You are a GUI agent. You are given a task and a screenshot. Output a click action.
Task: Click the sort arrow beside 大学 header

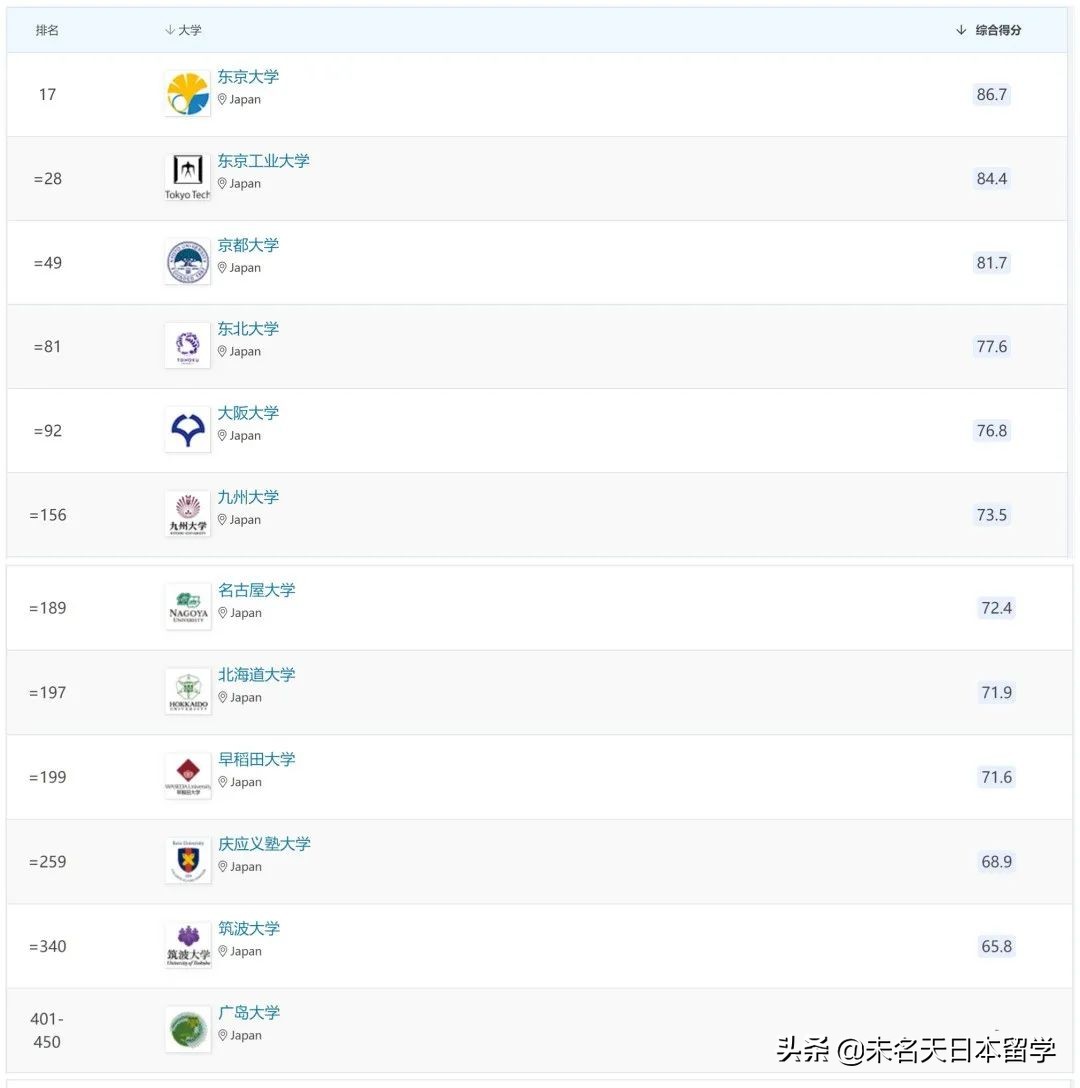pyautogui.click(x=169, y=30)
